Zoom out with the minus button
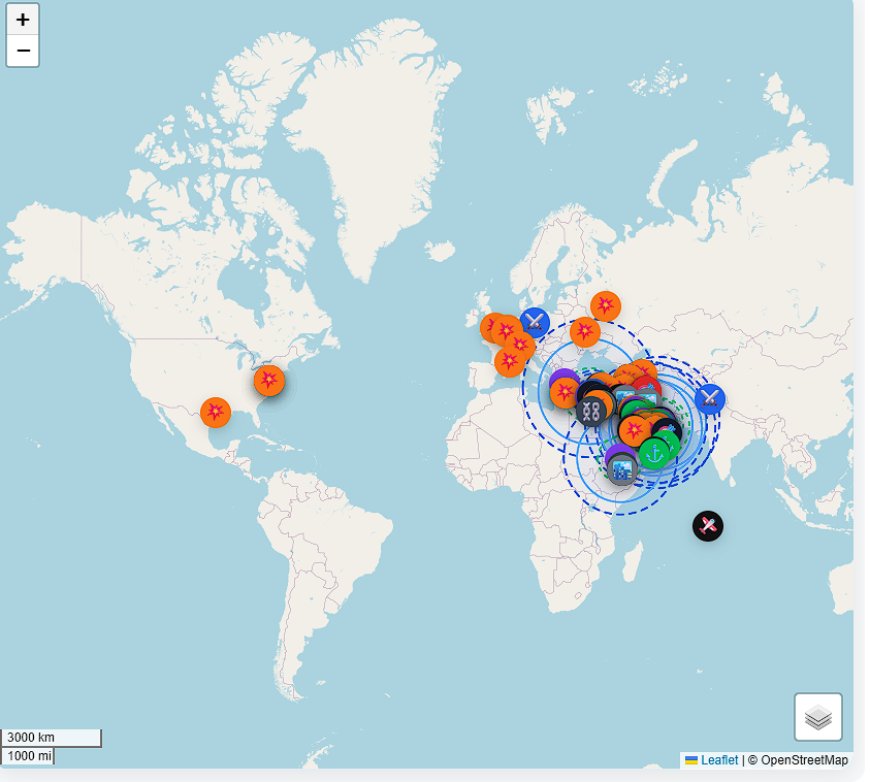The width and height of the screenshot is (870, 782). tap(22, 51)
